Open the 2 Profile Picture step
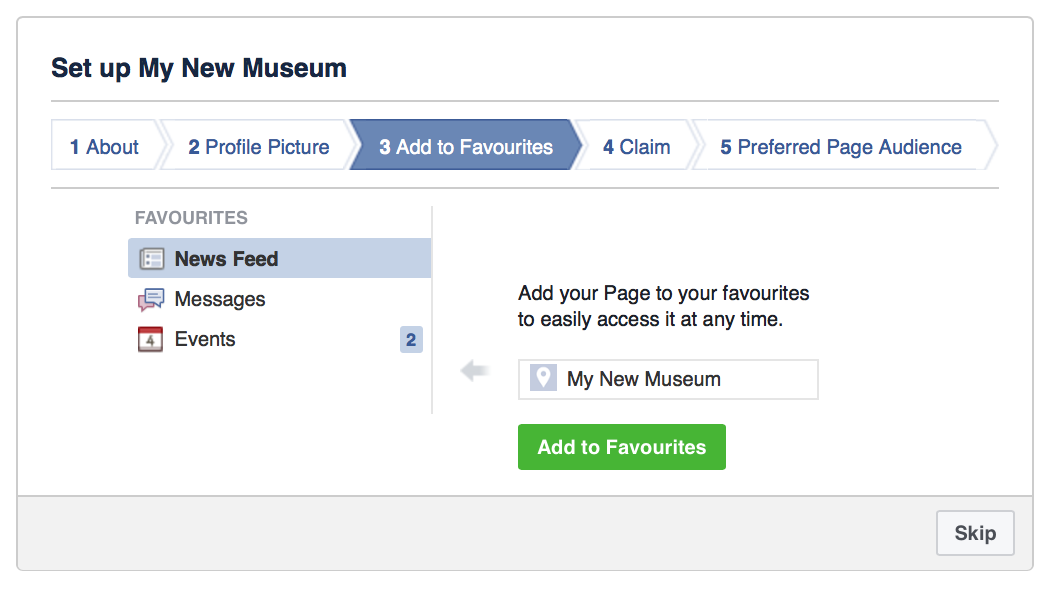 tap(259, 146)
